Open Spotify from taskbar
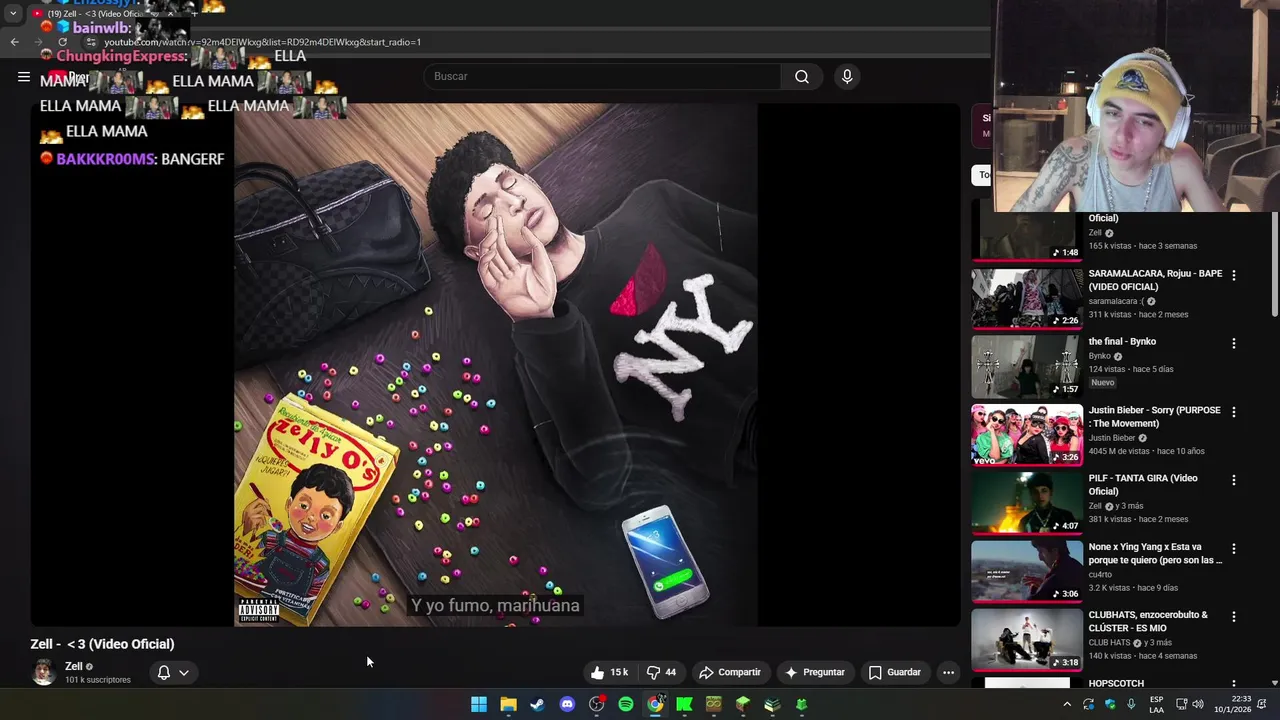This screenshot has height=720, width=1280. [x=626, y=704]
